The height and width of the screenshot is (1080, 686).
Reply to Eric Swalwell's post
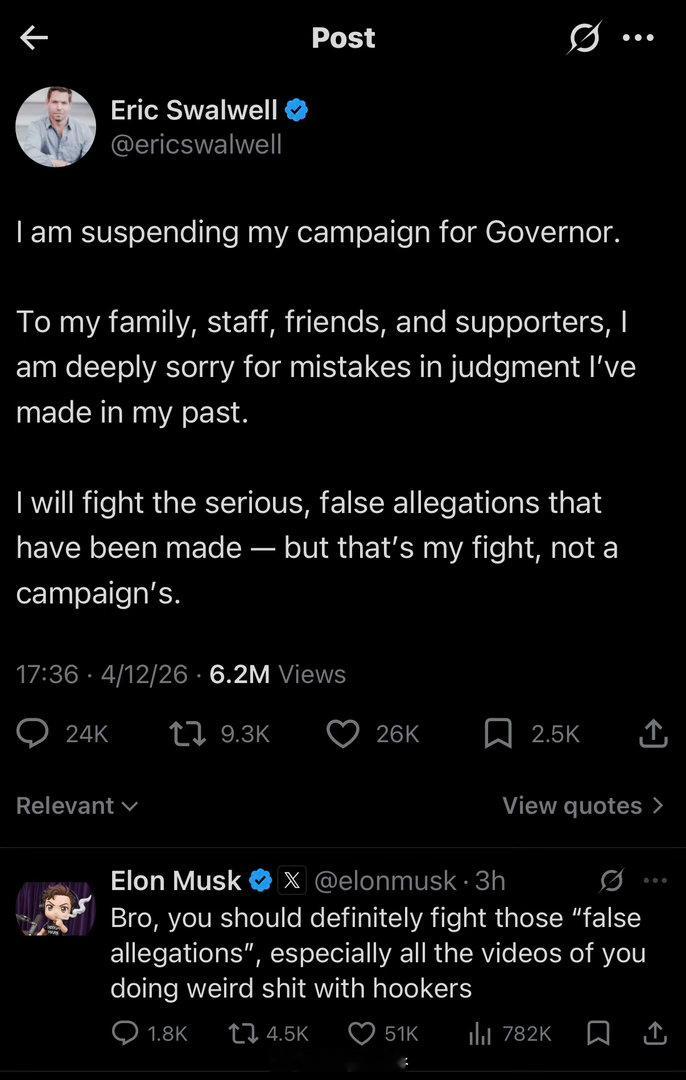(33, 733)
